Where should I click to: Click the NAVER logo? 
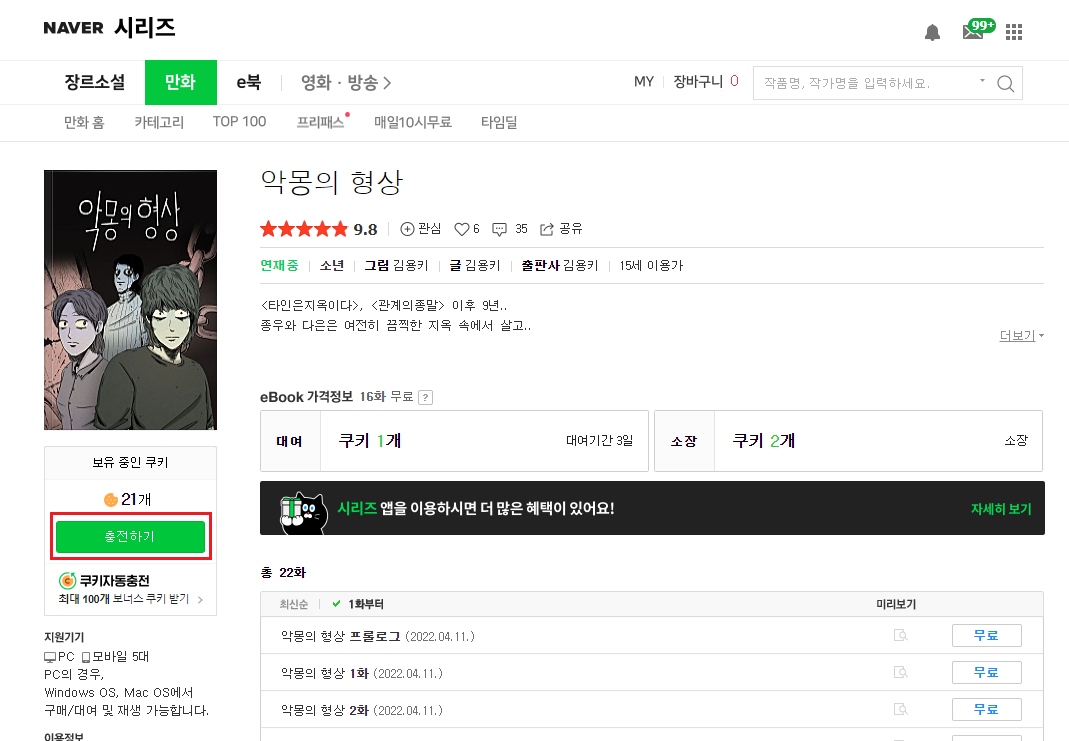point(74,28)
